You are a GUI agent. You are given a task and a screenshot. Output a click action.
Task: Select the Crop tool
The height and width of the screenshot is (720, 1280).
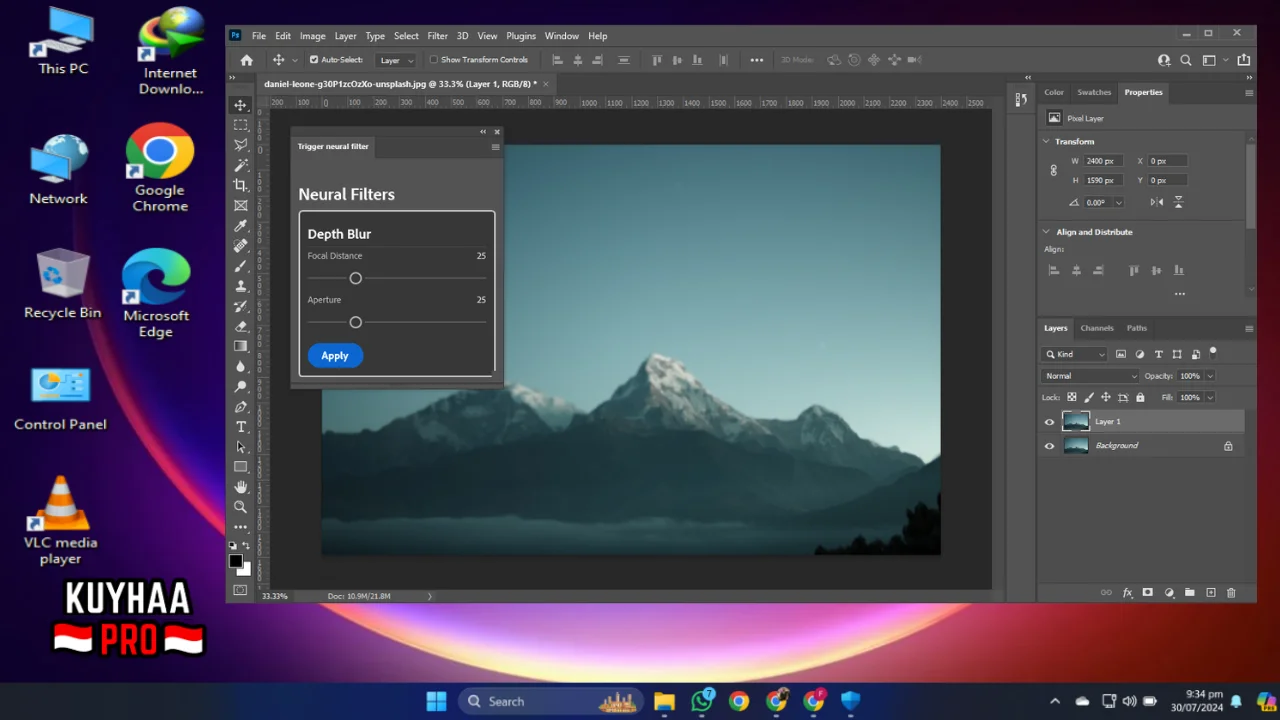point(241,185)
